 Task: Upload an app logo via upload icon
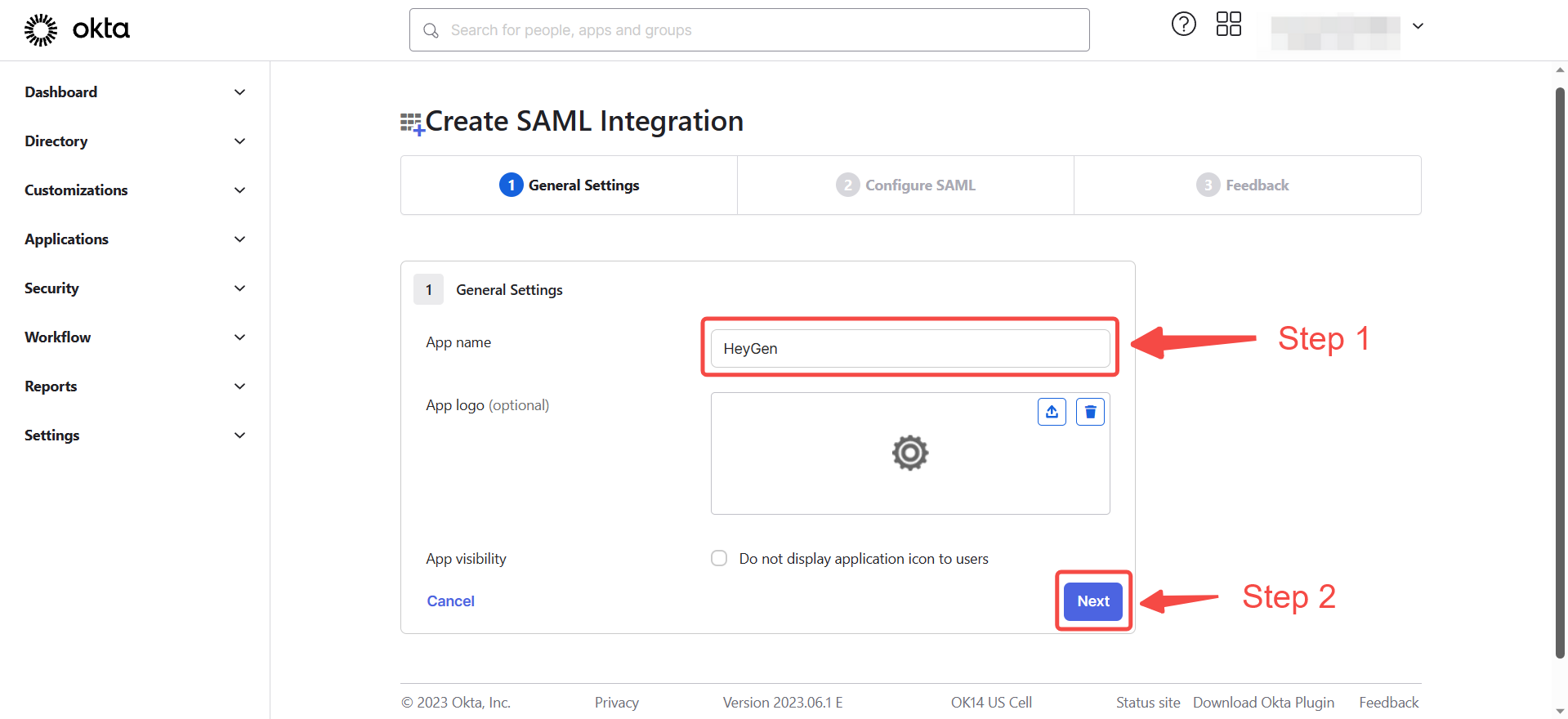pos(1052,412)
